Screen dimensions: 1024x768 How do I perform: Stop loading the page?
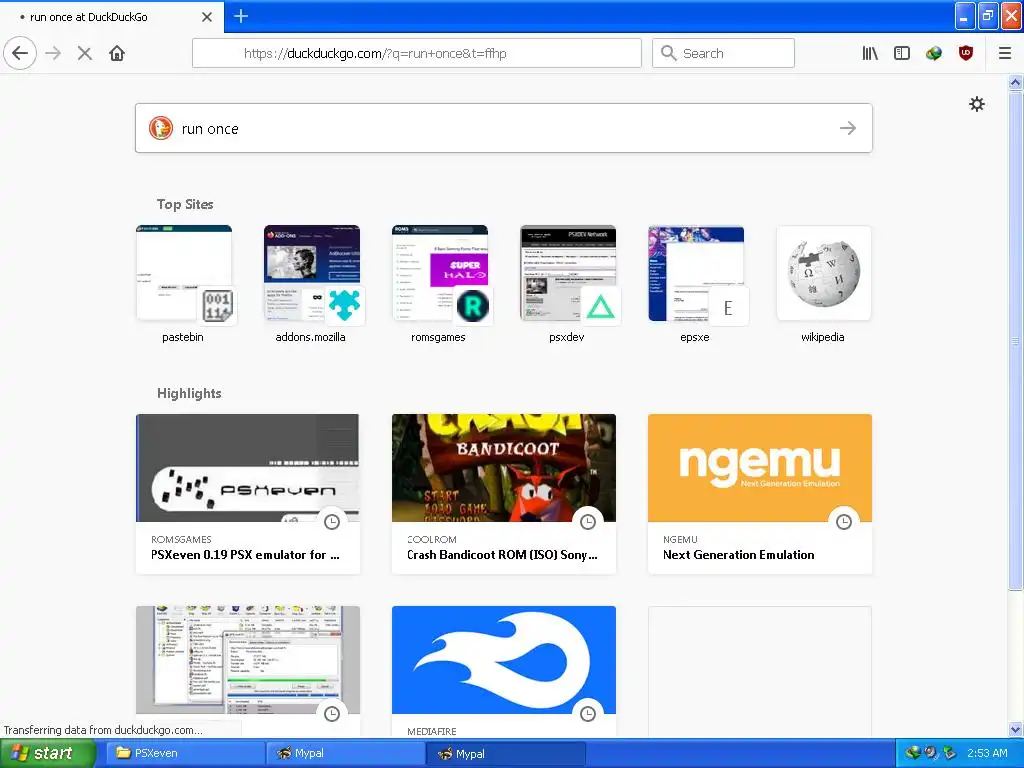[84, 53]
